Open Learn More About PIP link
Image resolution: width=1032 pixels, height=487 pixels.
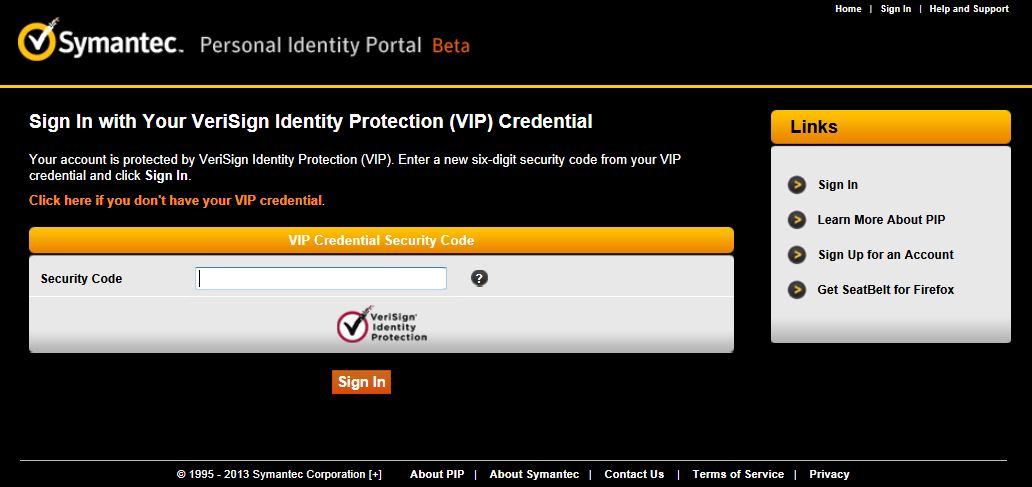point(881,220)
